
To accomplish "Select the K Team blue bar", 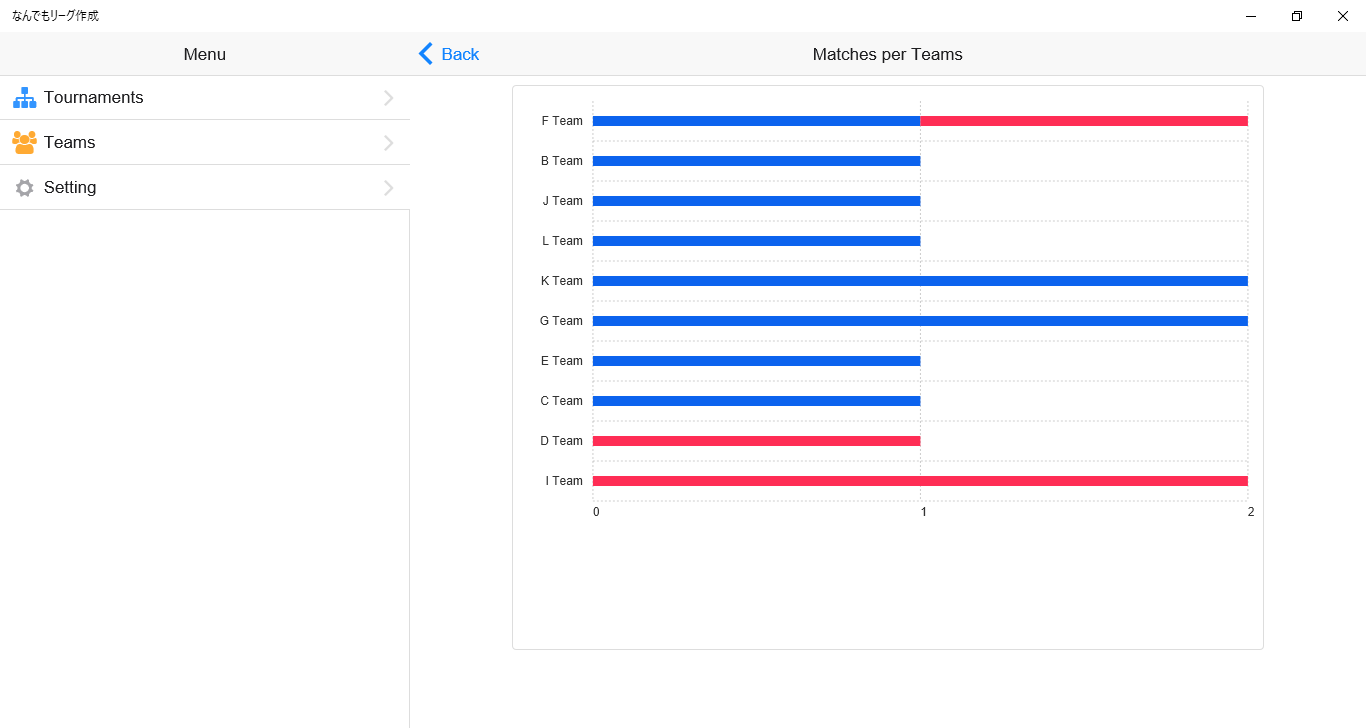I will click(920, 281).
